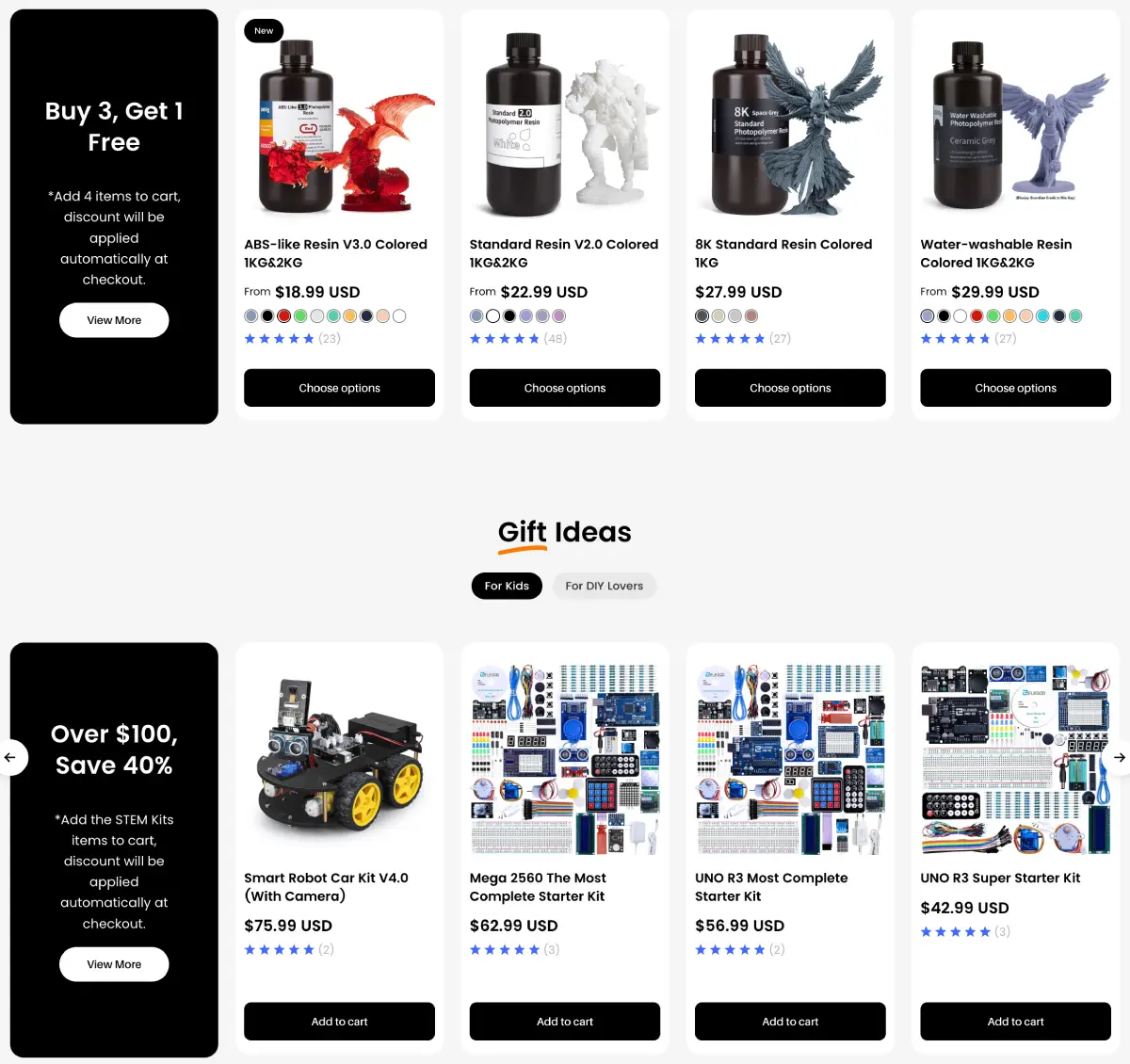Open UNO R3 Most Complete Starter Kit image
1130x1064 pixels.
click(790, 758)
